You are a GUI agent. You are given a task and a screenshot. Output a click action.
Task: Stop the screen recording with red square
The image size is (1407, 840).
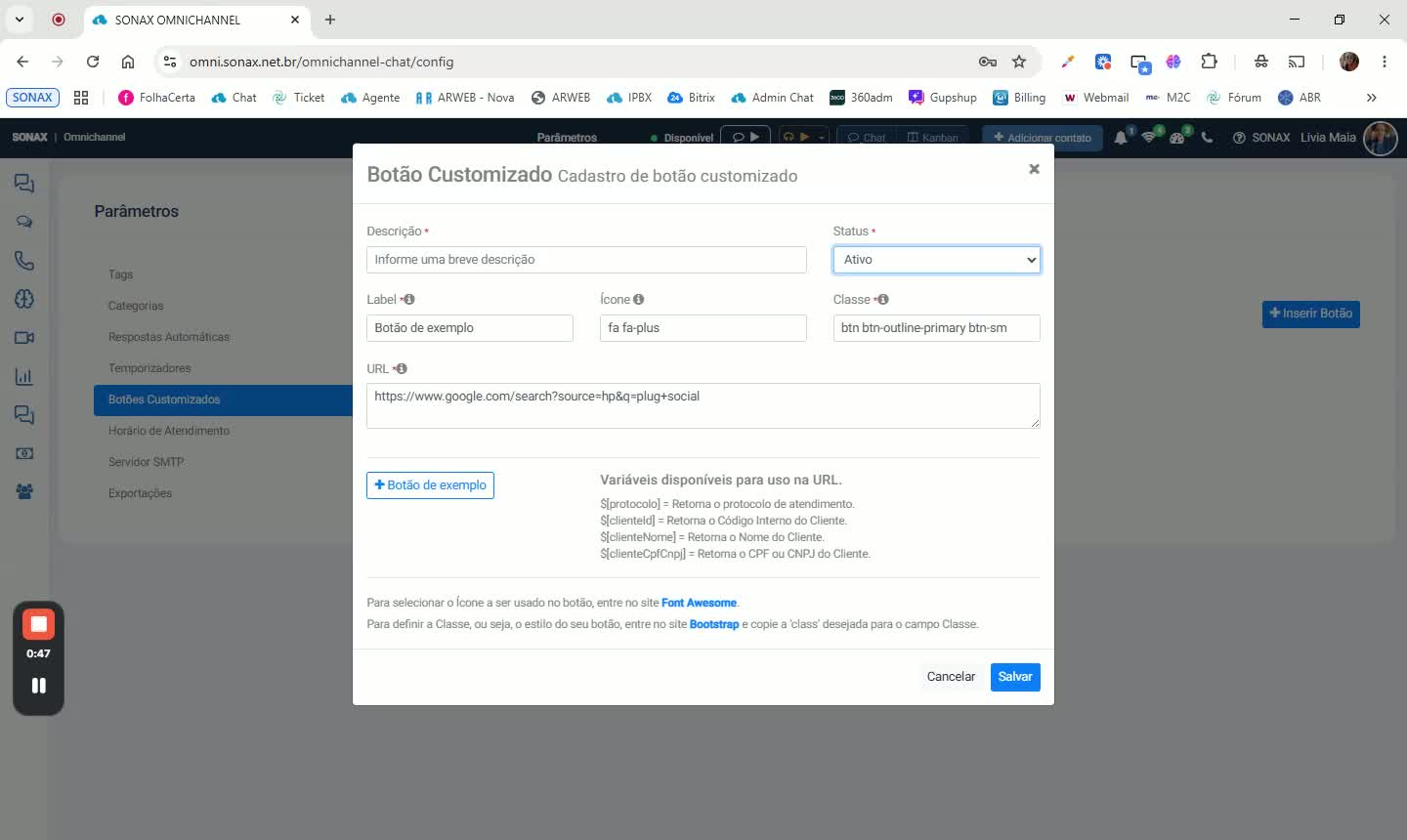[38, 624]
